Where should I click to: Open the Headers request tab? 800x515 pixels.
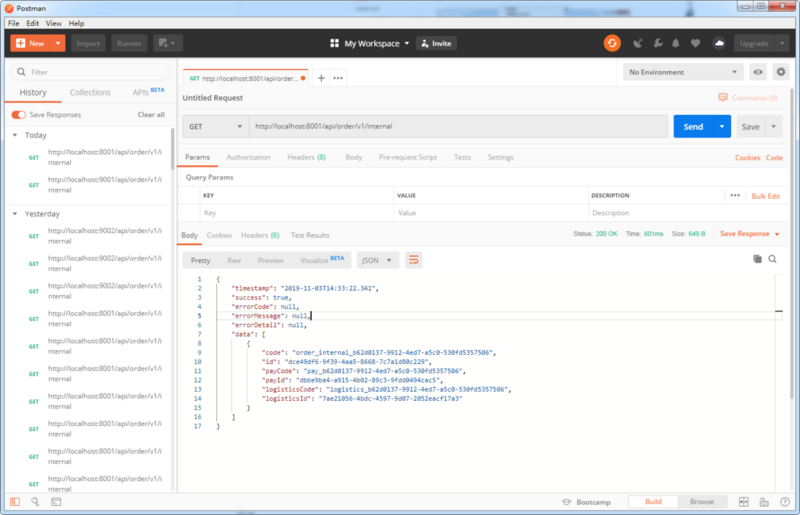tap(306, 157)
